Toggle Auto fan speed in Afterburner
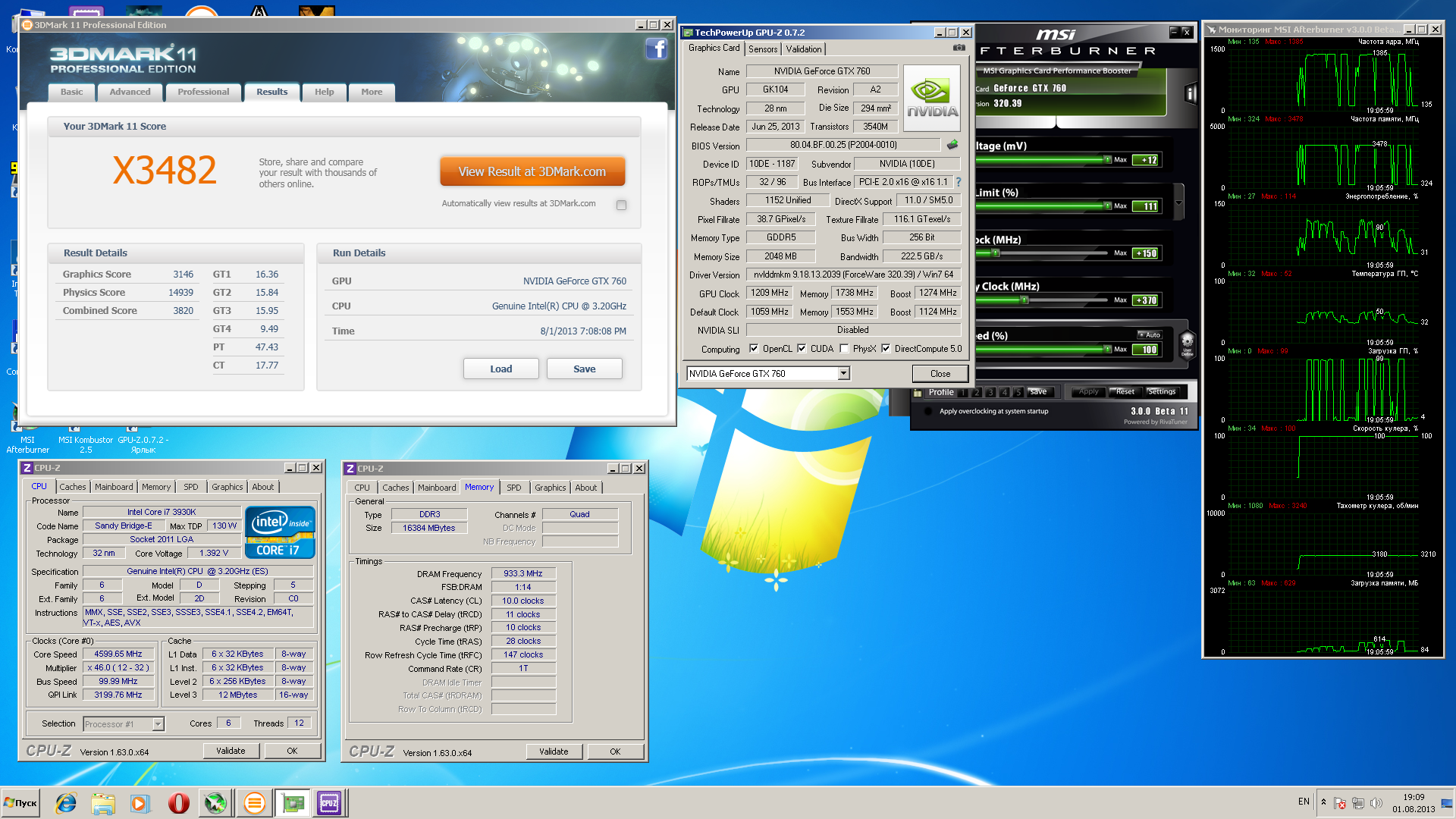 pyautogui.click(x=1149, y=334)
